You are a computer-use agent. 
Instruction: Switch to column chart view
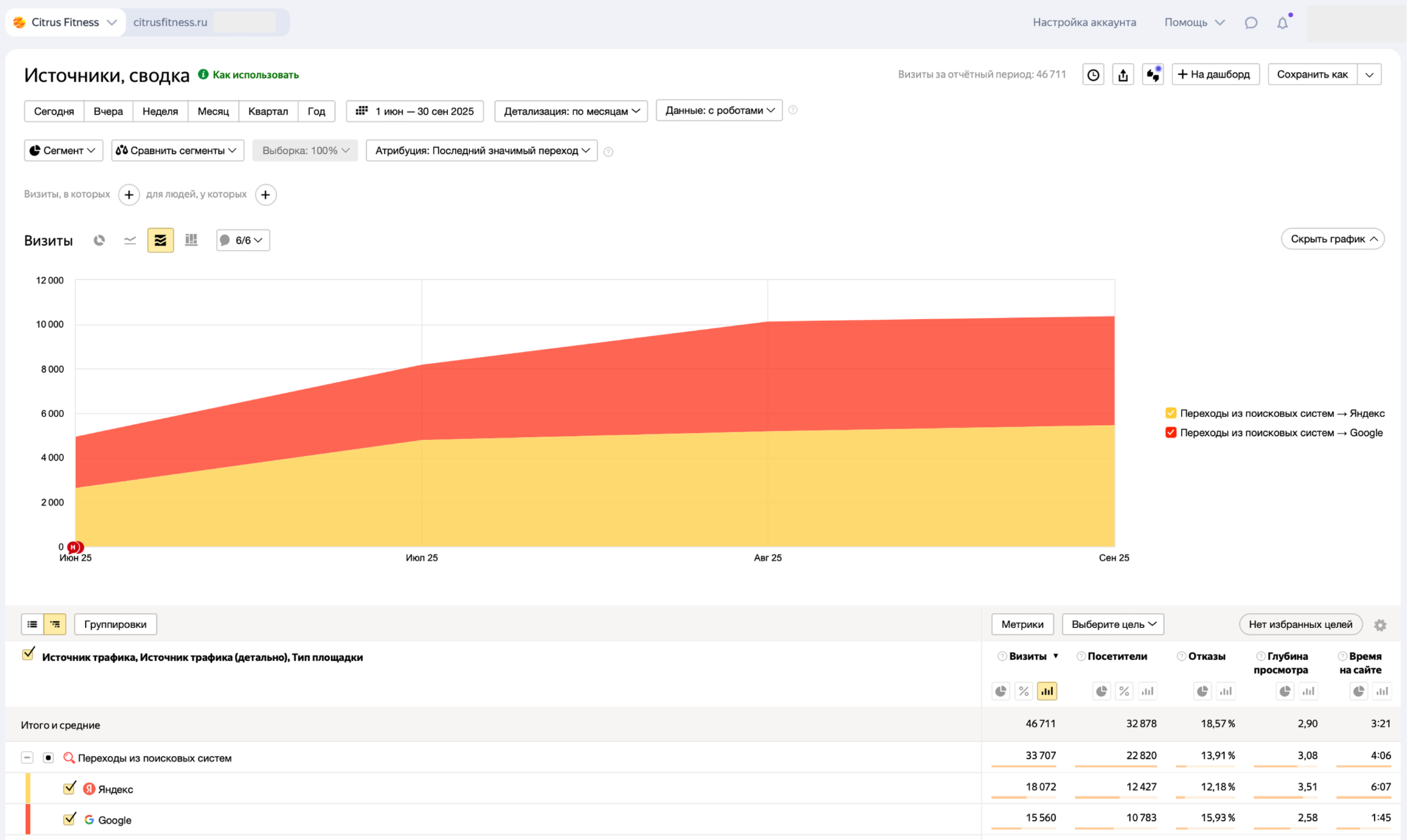pos(191,240)
